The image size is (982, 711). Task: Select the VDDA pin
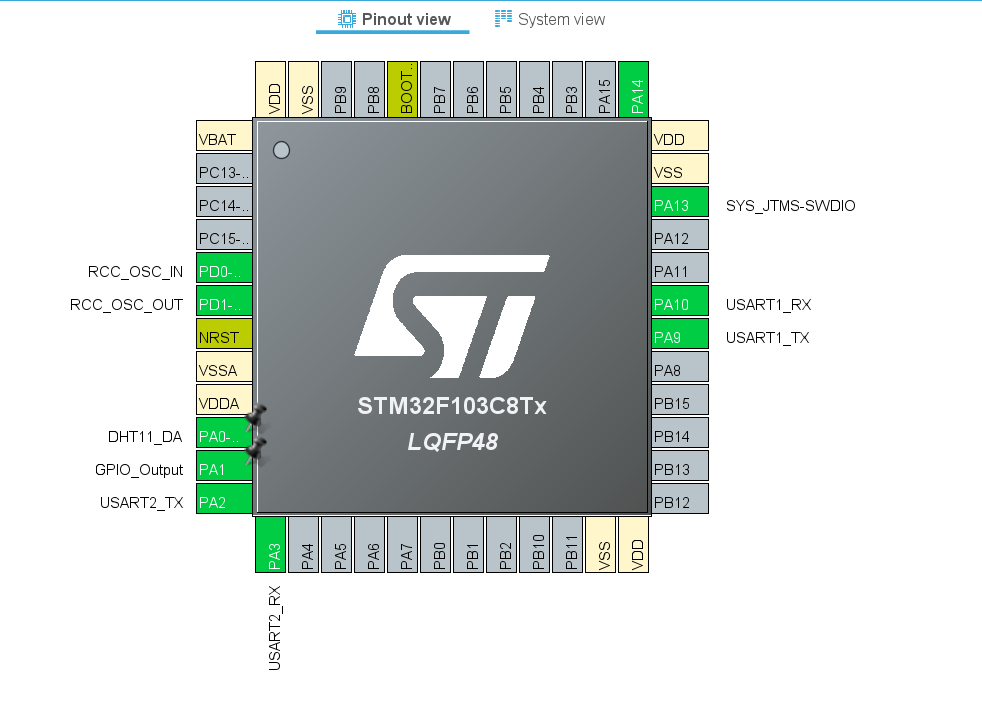coord(224,400)
